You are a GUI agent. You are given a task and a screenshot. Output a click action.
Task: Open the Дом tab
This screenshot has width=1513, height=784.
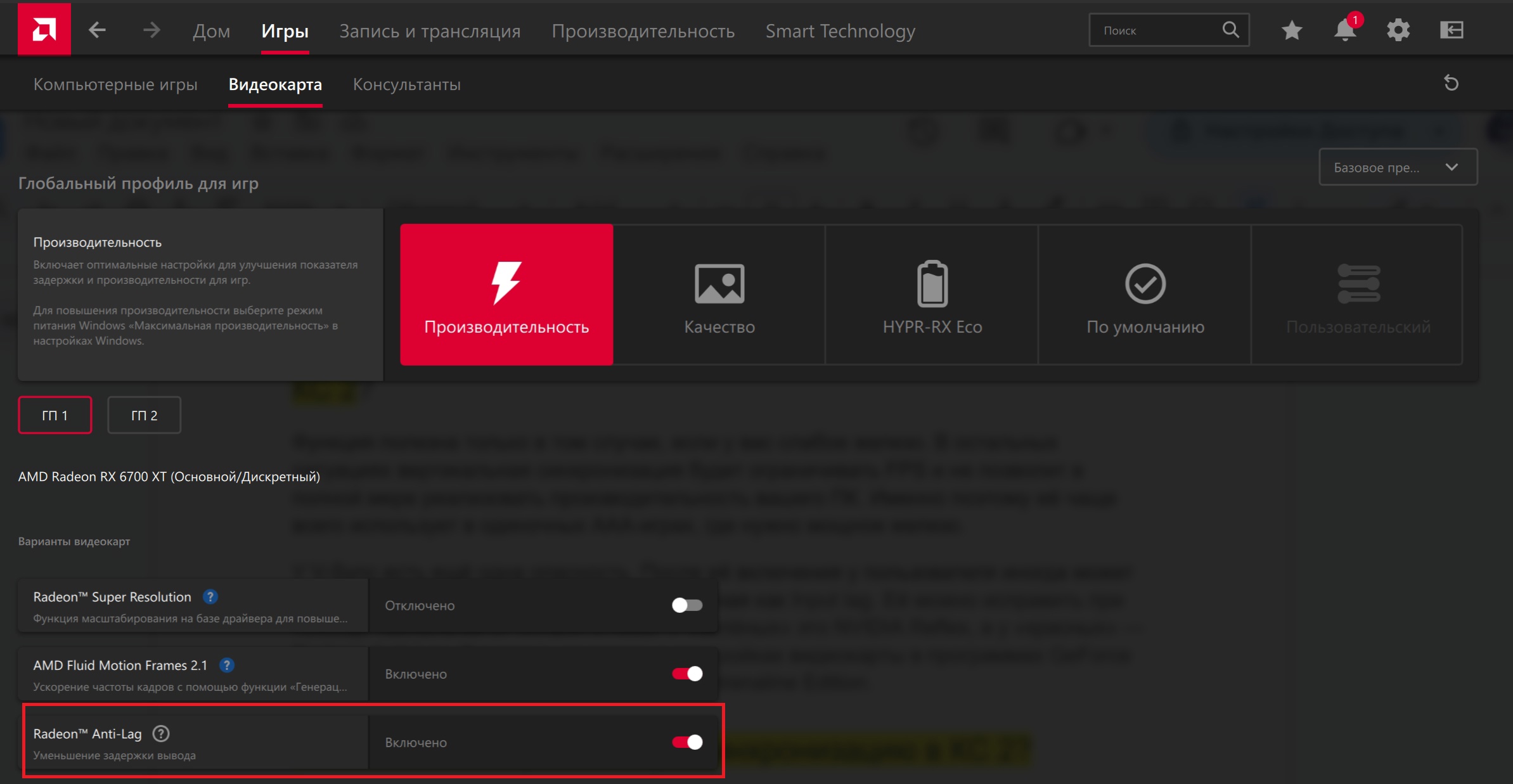pos(212,30)
